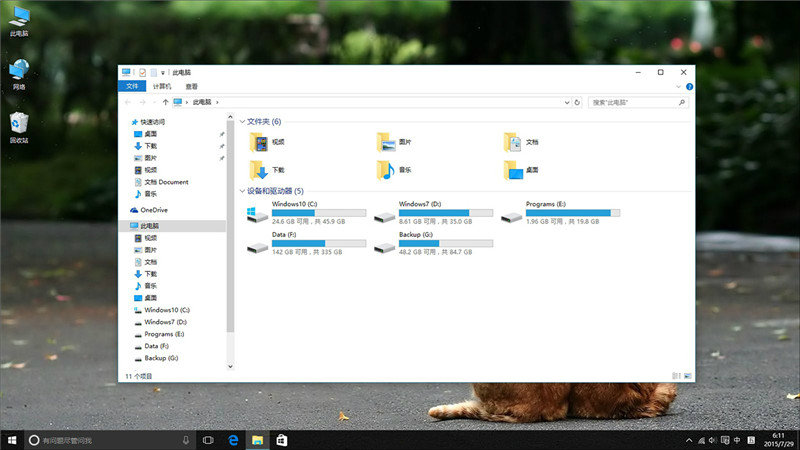Open the 视频 (Videos) folder icon

pos(259,142)
